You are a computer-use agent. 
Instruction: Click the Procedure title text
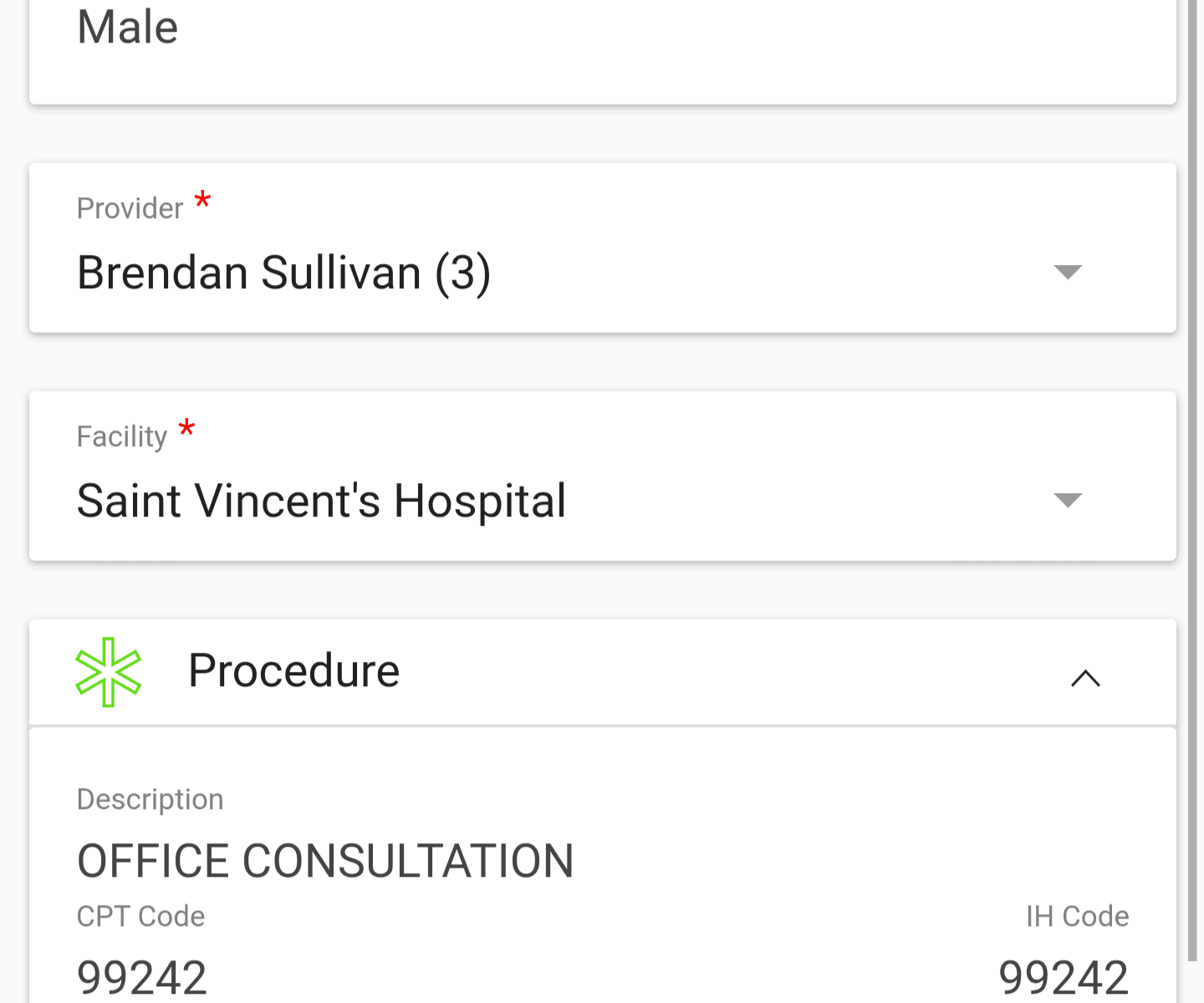(294, 671)
